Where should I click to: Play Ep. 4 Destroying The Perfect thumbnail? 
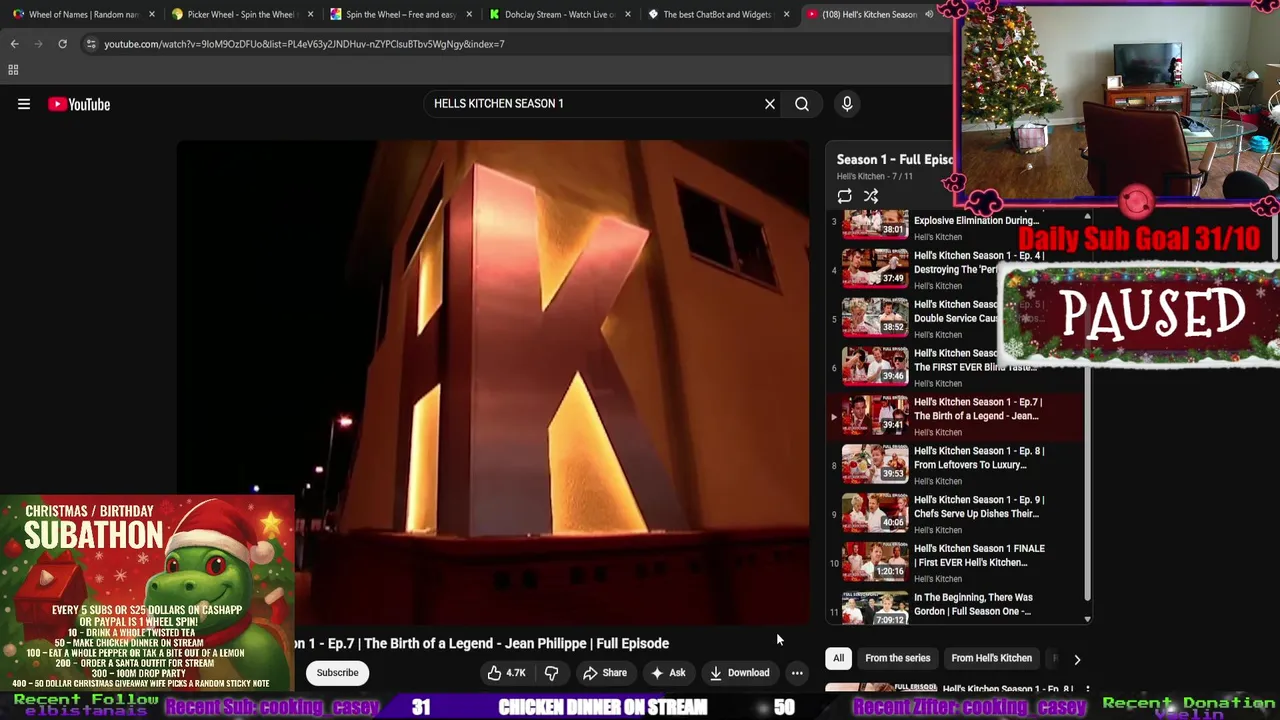875,268
